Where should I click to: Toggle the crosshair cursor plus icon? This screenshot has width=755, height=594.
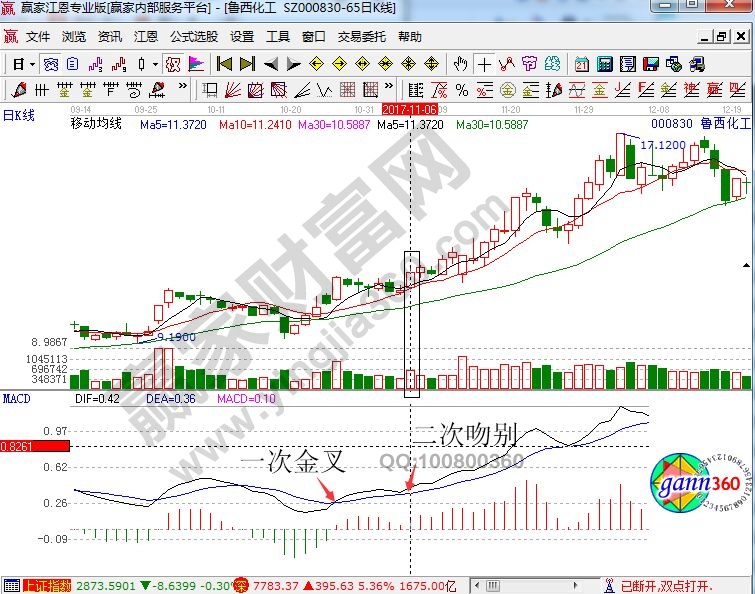[485, 64]
